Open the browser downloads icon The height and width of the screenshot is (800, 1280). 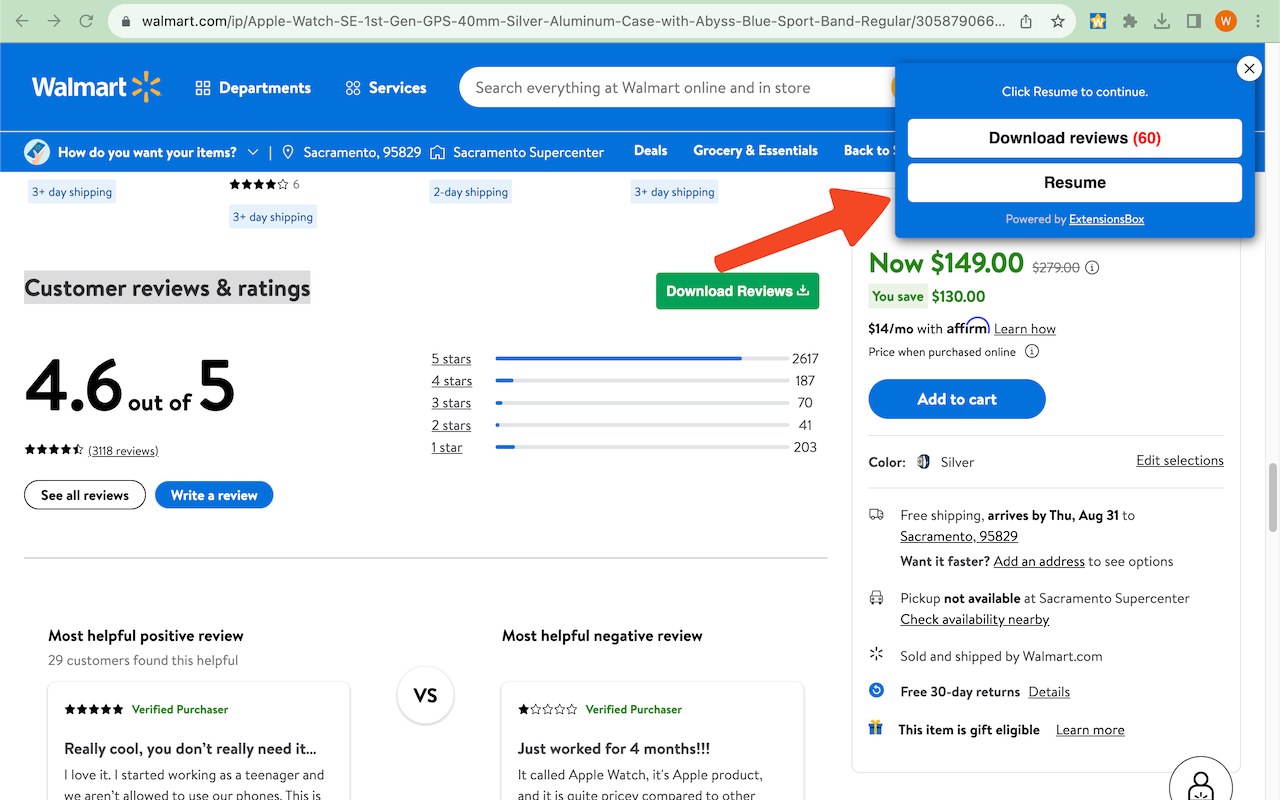1161,21
